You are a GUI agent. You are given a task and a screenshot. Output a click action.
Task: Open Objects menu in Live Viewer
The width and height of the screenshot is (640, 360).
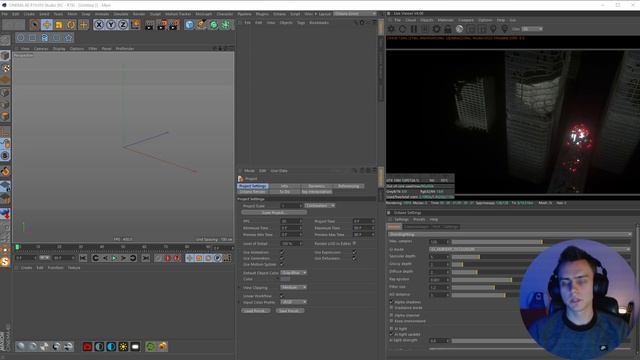pyautogui.click(x=427, y=20)
